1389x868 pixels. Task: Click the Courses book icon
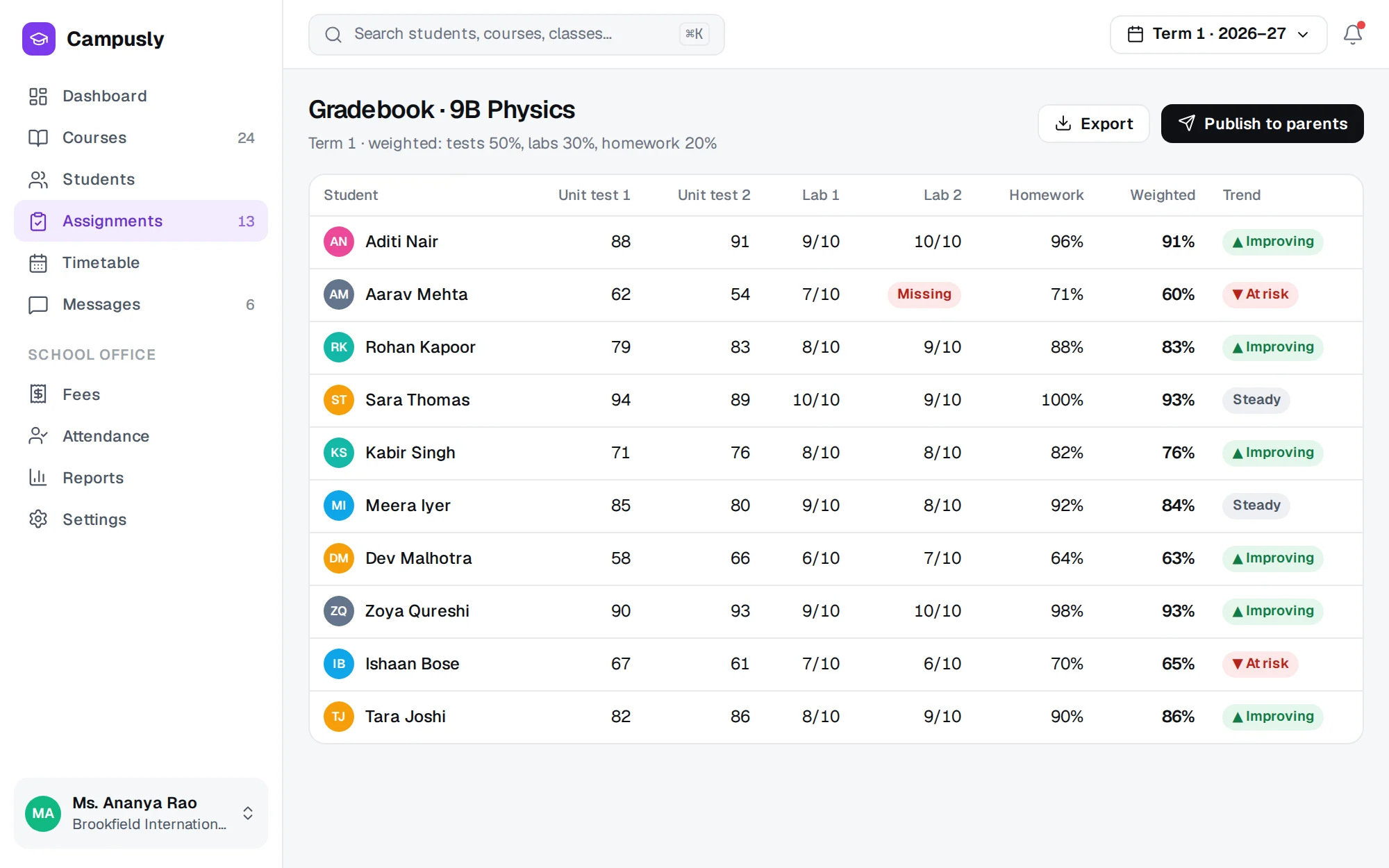(38, 137)
